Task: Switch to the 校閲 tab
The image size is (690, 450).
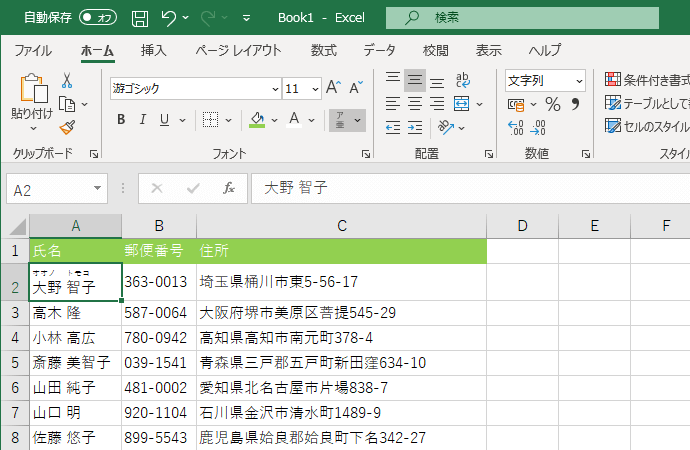Action: (436, 51)
